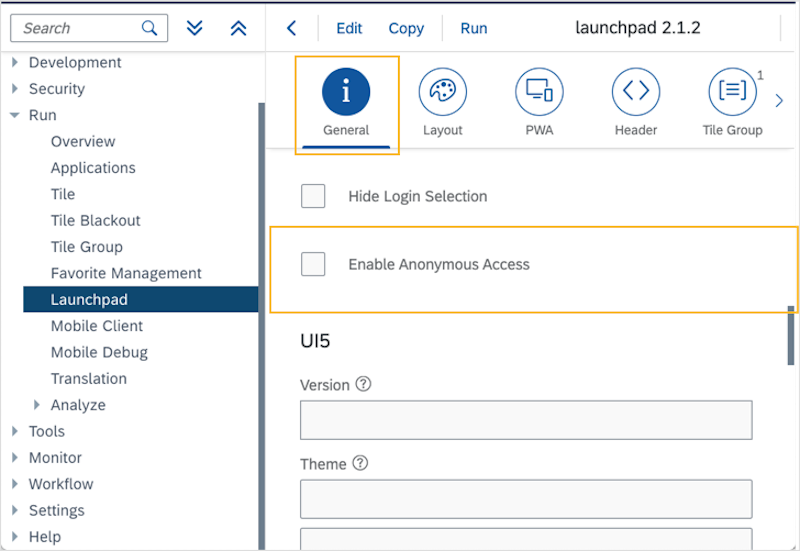Viewport: 800px width, 551px height.
Task: Open the Layout palette icon
Action: (x=442, y=92)
